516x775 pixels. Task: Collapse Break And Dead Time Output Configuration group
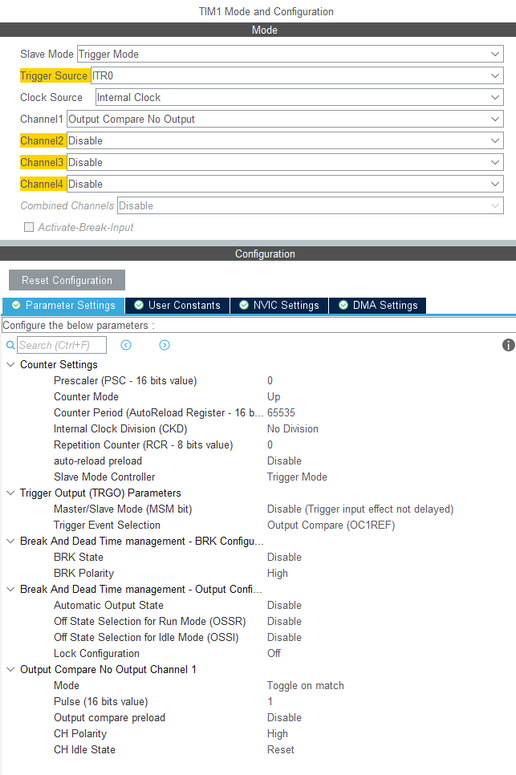pyautogui.click(x=10, y=589)
